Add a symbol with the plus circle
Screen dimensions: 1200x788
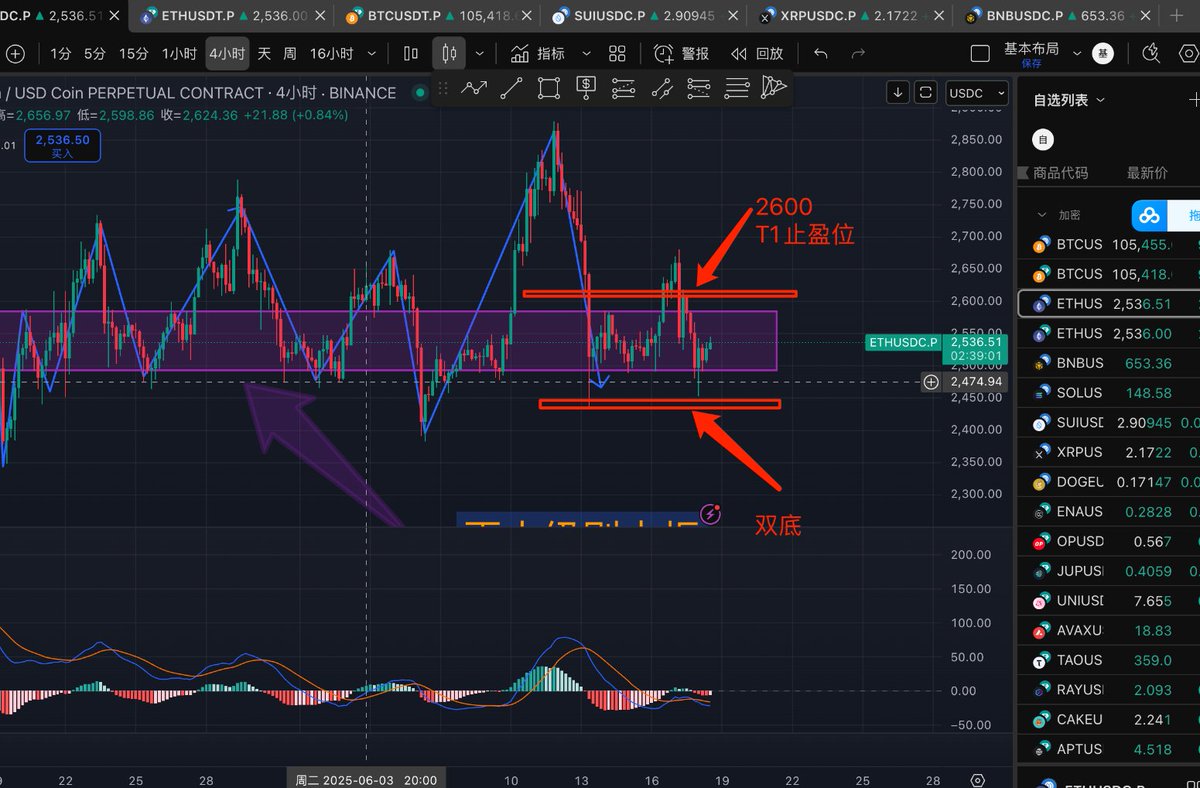[x=17, y=54]
